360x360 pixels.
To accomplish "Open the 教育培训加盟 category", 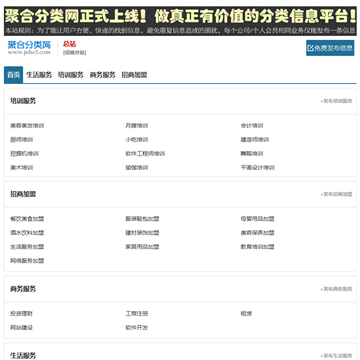I will 258,247.
